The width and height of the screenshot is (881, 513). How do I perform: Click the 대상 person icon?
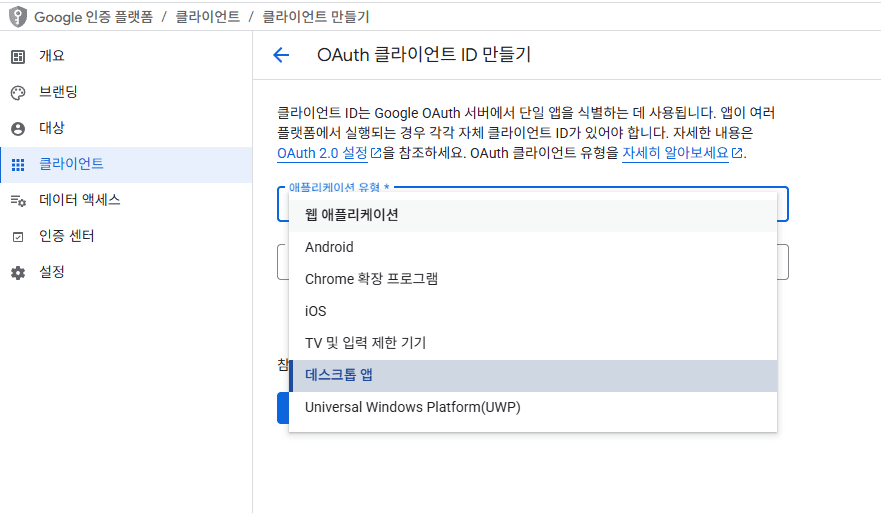[18, 129]
